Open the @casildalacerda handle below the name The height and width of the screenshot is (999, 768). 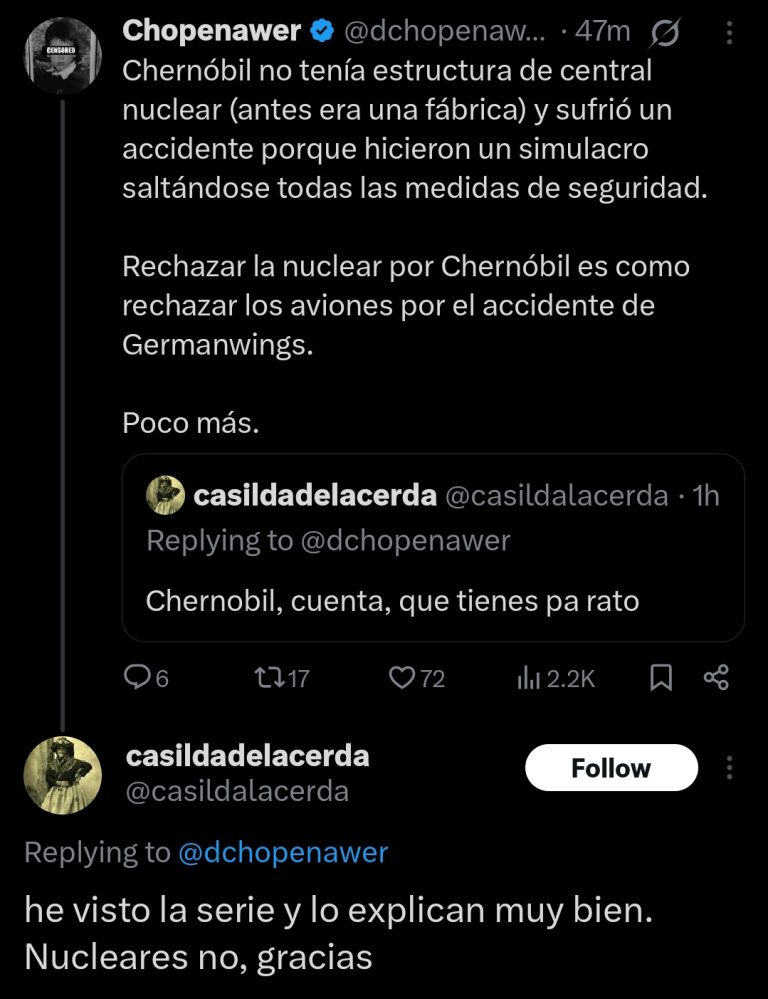coord(238,792)
